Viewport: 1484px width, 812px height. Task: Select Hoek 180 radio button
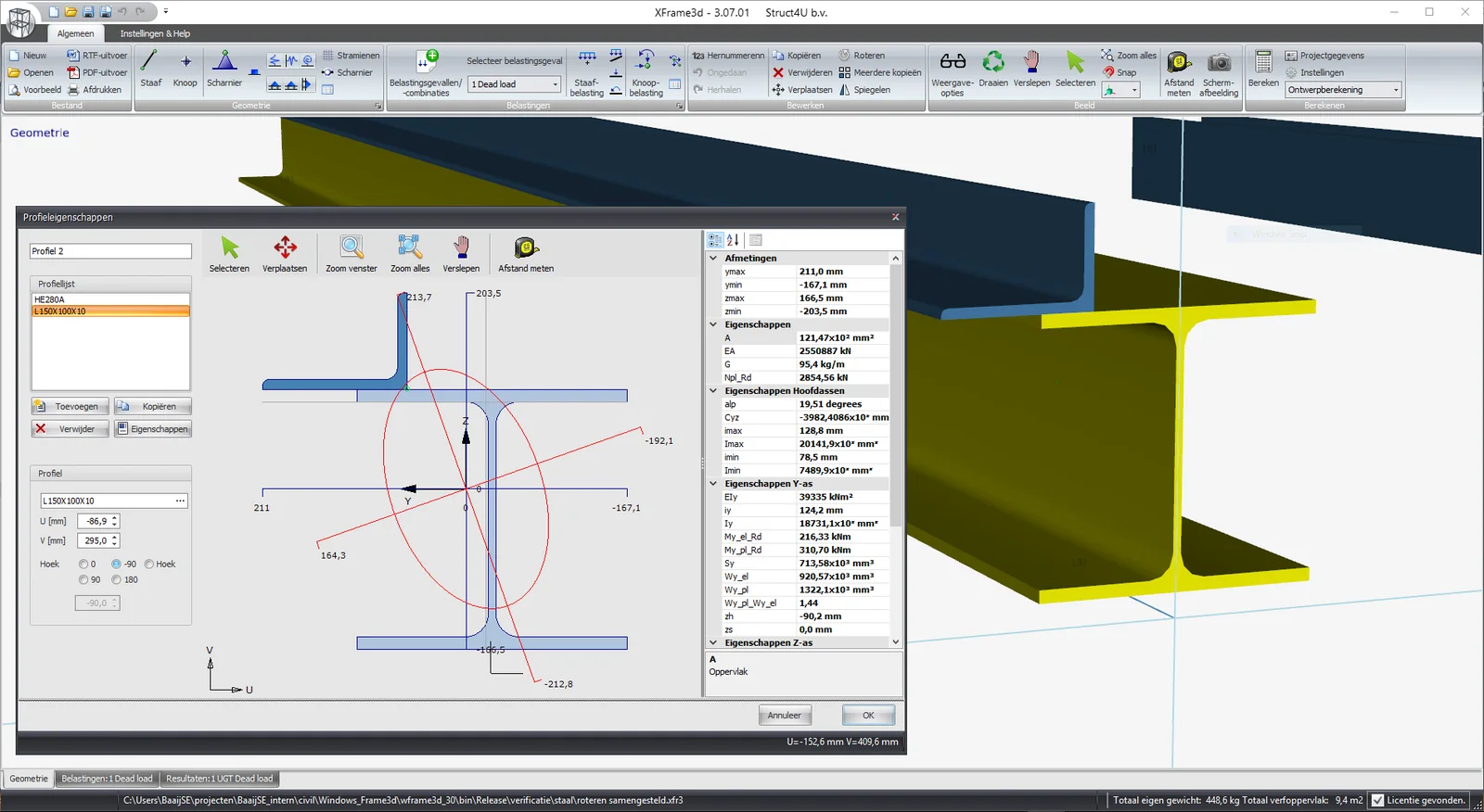pyautogui.click(x=116, y=579)
